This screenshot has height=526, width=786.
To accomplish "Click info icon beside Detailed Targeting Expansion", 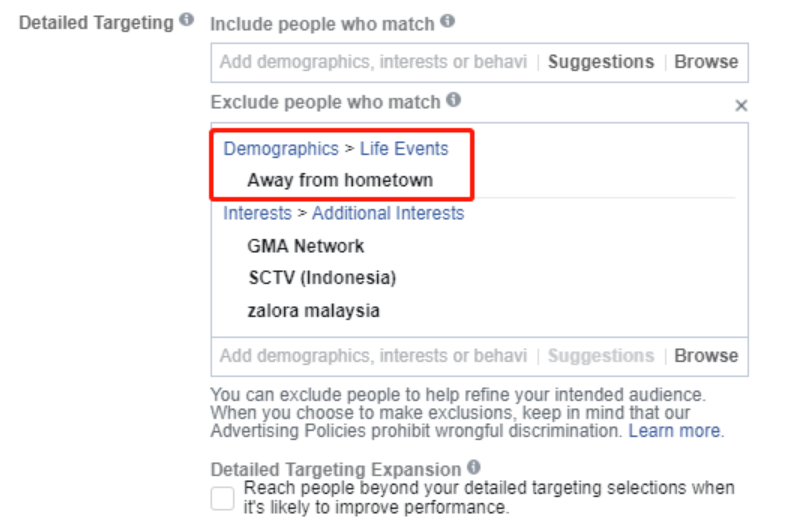I will (473, 467).
